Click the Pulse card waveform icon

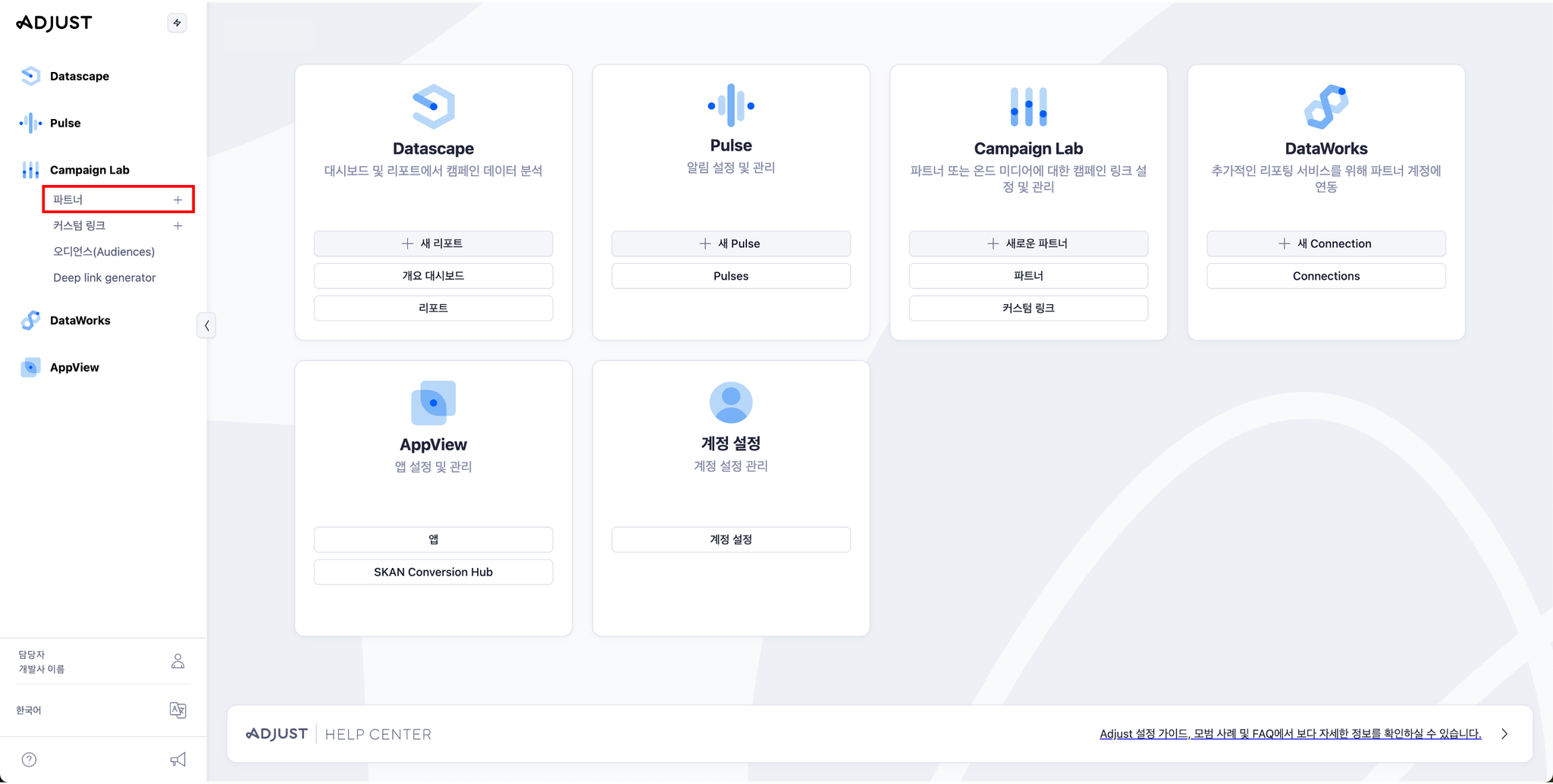coord(731,105)
